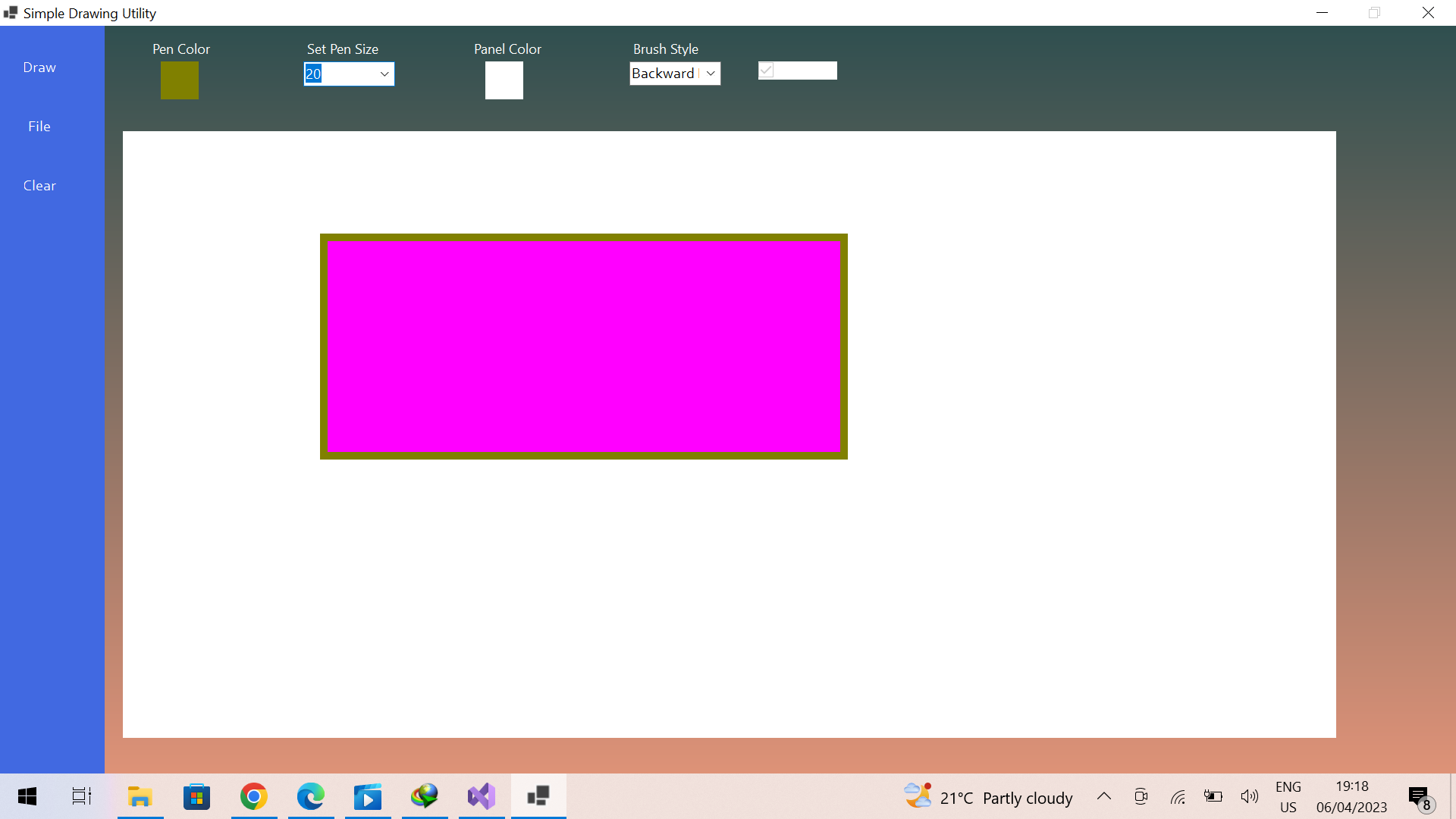Open the Movies & TV app
Screen dimensions: 1456x819
click(368, 797)
